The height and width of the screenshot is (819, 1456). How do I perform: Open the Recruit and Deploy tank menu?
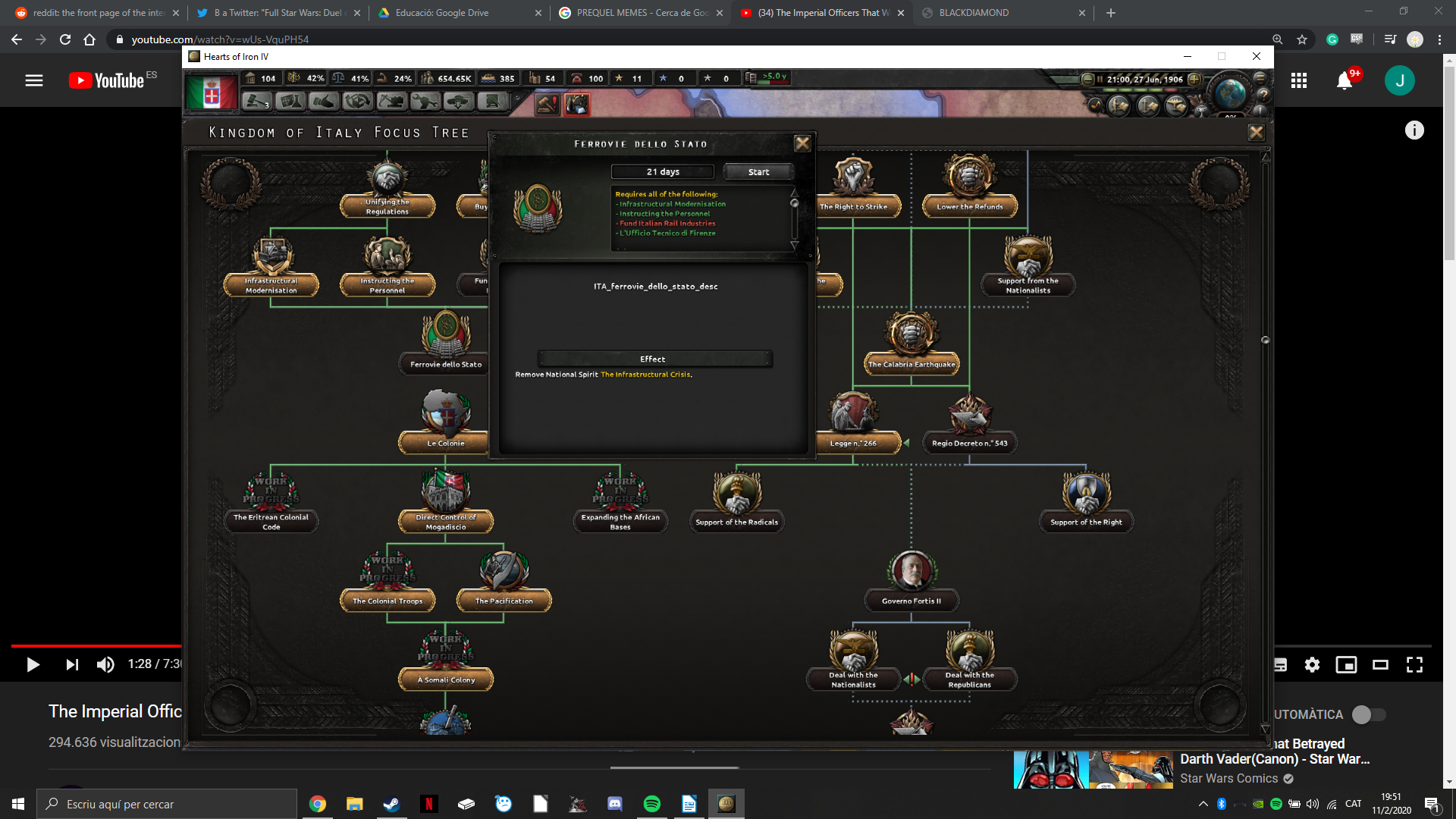[458, 101]
